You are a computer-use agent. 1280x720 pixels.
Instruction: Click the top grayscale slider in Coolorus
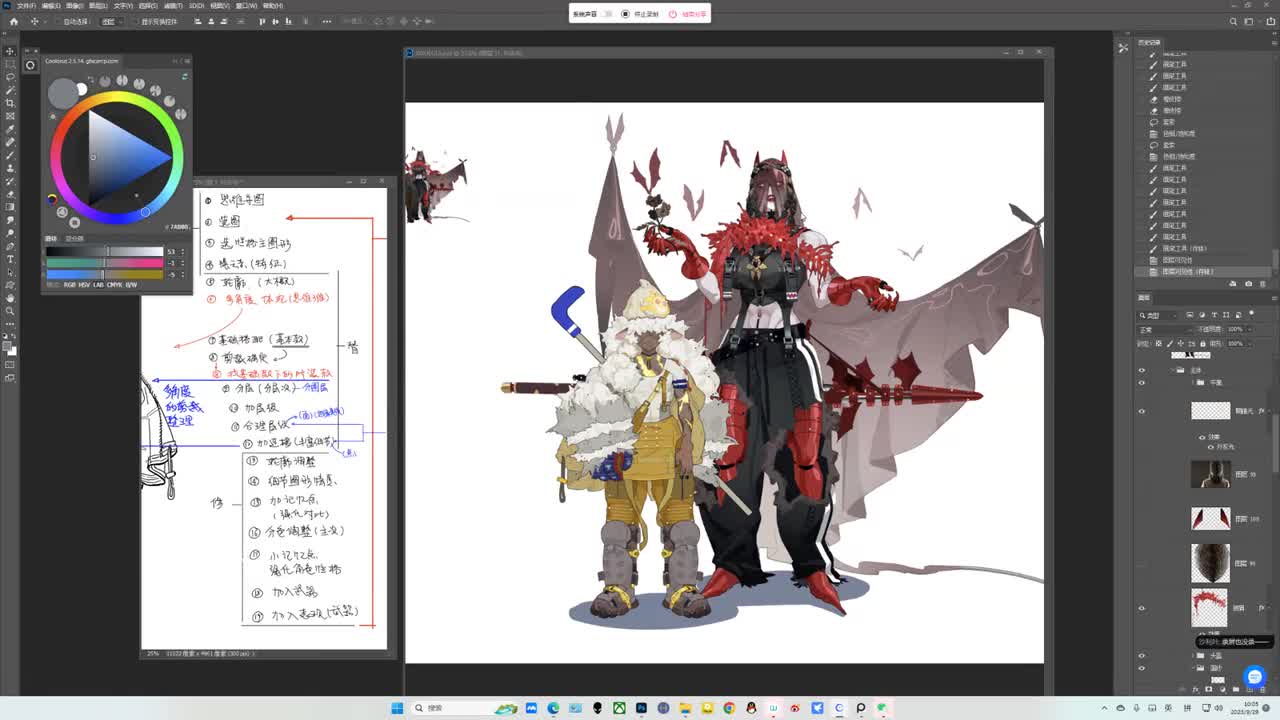[x=104, y=252]
